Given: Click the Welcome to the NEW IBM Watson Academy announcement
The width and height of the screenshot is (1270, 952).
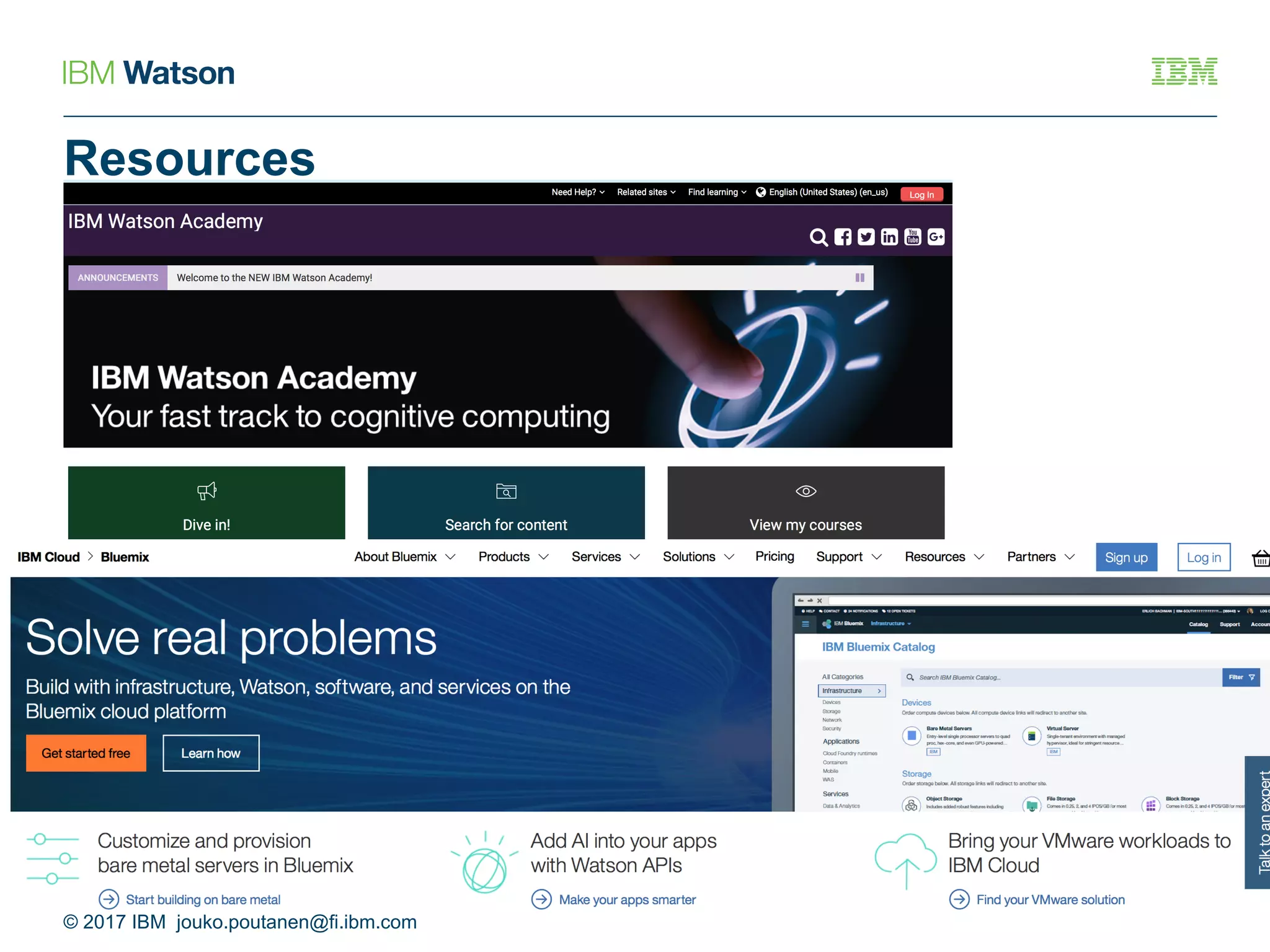Looking at the screenshot, I should coord(275,278).
